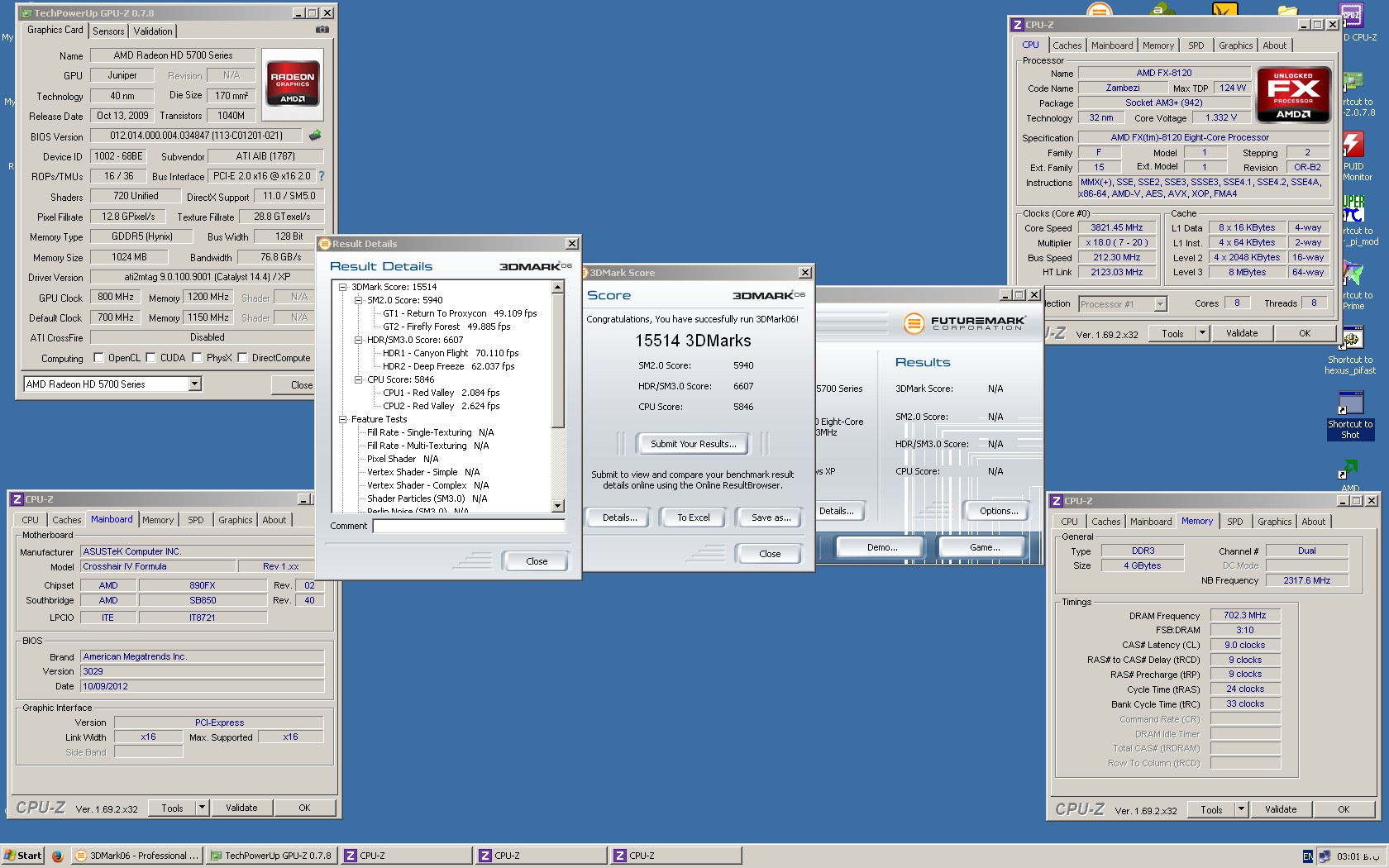Screen dimensions: 1389x868
Task: Click the AMD FX processor logo in CPU-Z
Action: pyautogui.click(x=1293, y=94)
